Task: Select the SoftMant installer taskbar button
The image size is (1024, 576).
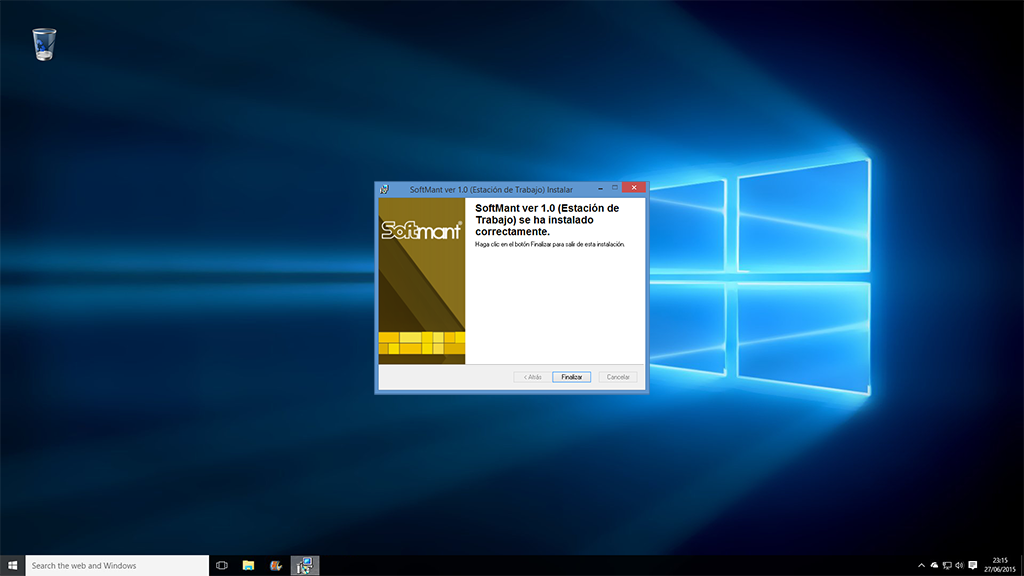Action: [x=304, y=565]
